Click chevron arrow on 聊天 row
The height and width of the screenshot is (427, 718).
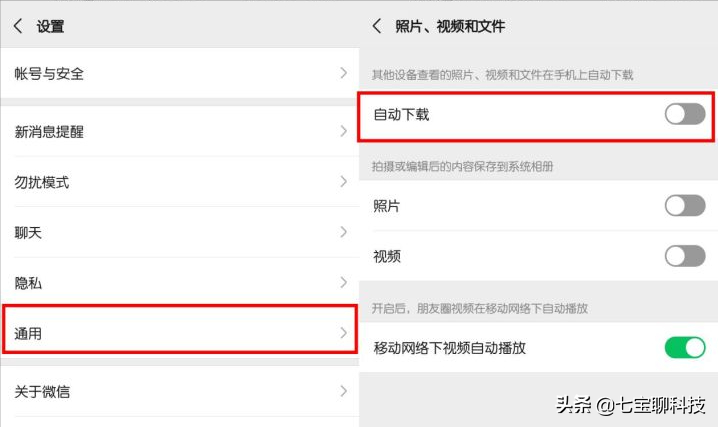click(x=343, y=232)
